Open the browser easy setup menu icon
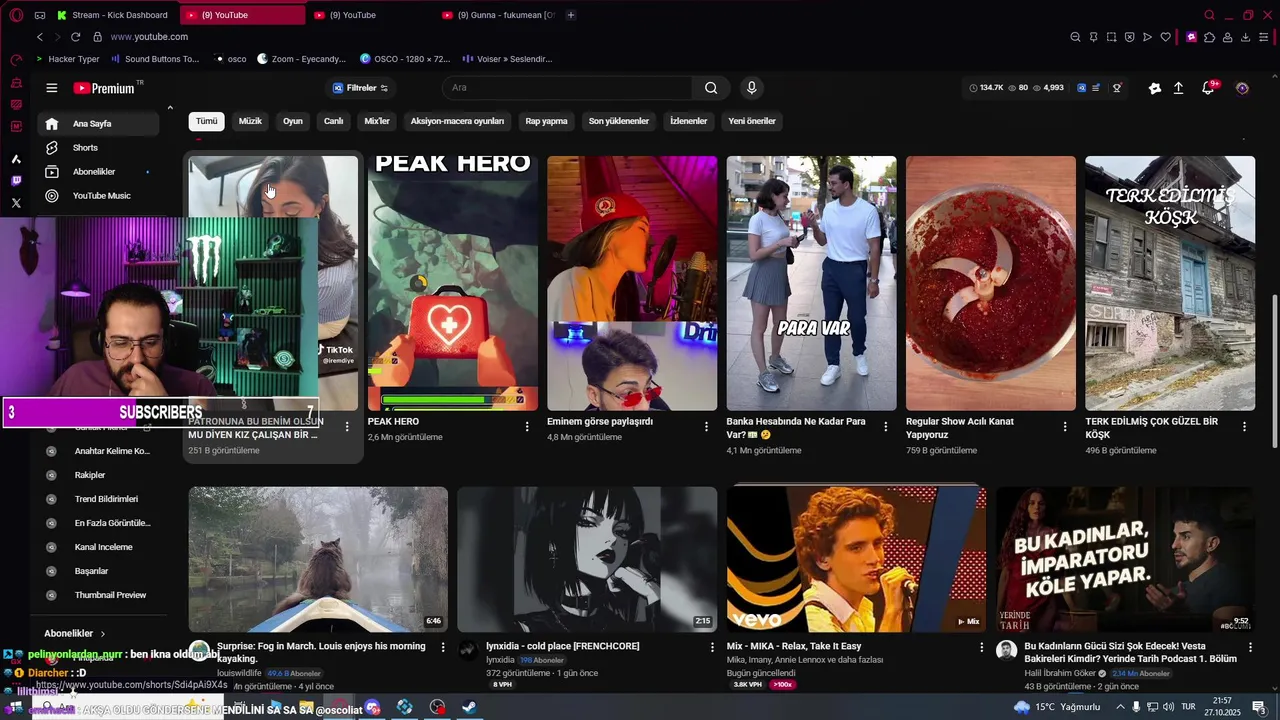Screen dimensions: 1280x720 [x=1263, y=37]
